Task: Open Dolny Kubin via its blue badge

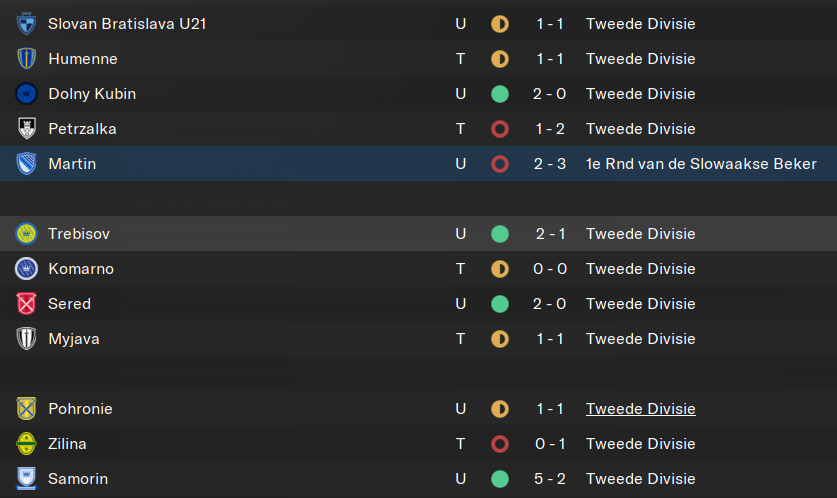Action: [26, 94]
